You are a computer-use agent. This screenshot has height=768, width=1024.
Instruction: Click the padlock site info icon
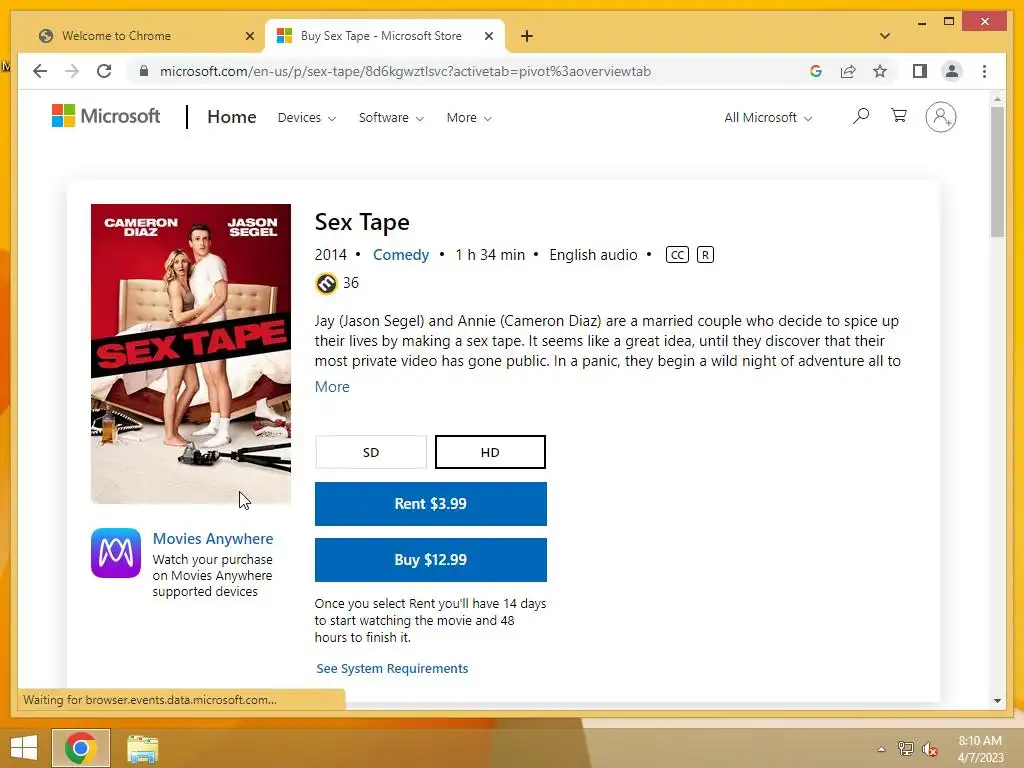[144, 71]
